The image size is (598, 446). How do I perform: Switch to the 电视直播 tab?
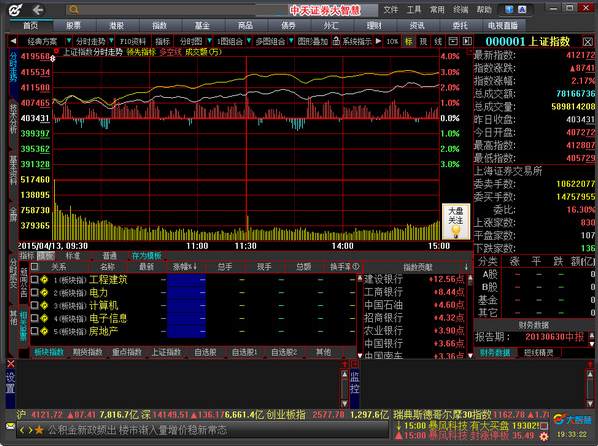tap(503, 26)
